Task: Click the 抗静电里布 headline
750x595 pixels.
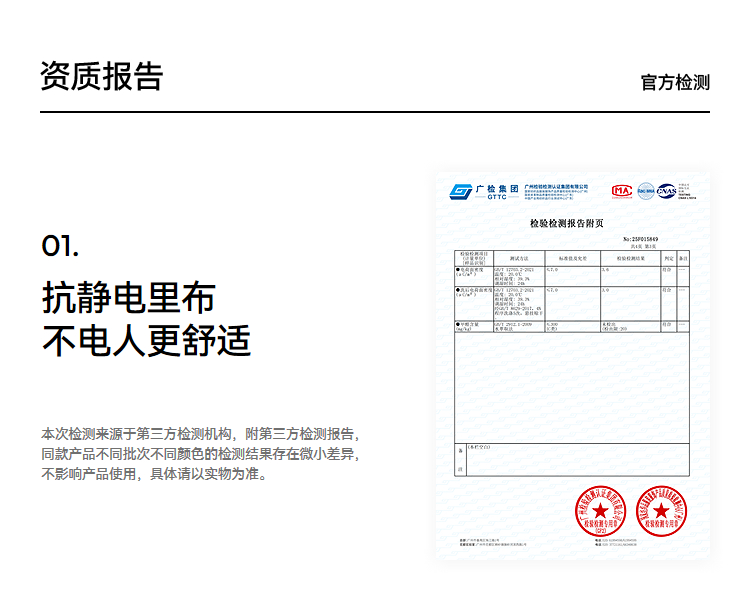Action: [x=129, y=298]
